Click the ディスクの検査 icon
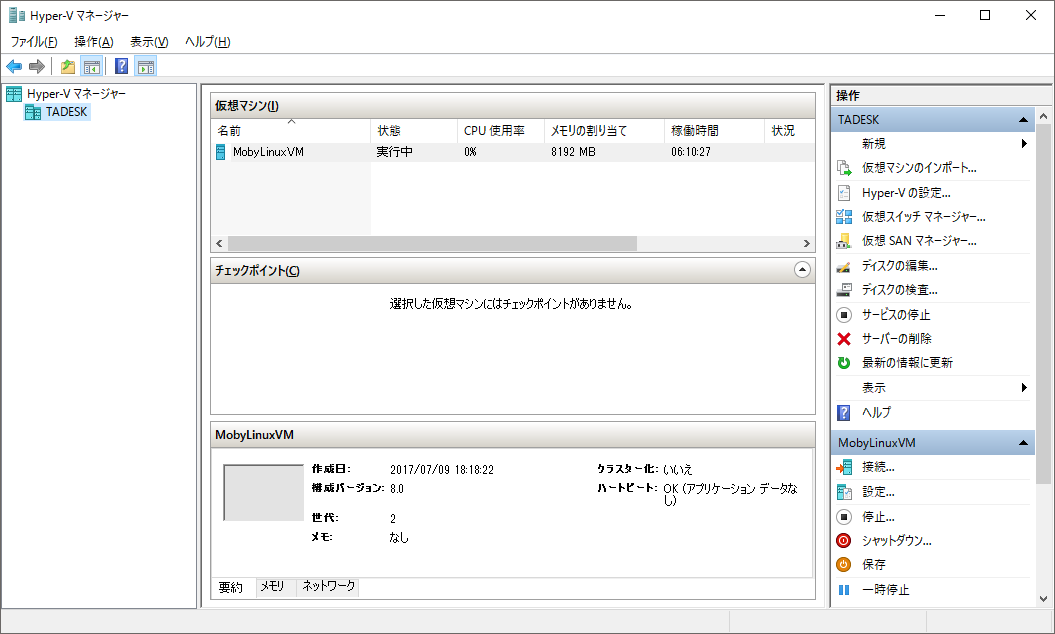This screenshot has height=634, width=1055. [x=844, y=290]
